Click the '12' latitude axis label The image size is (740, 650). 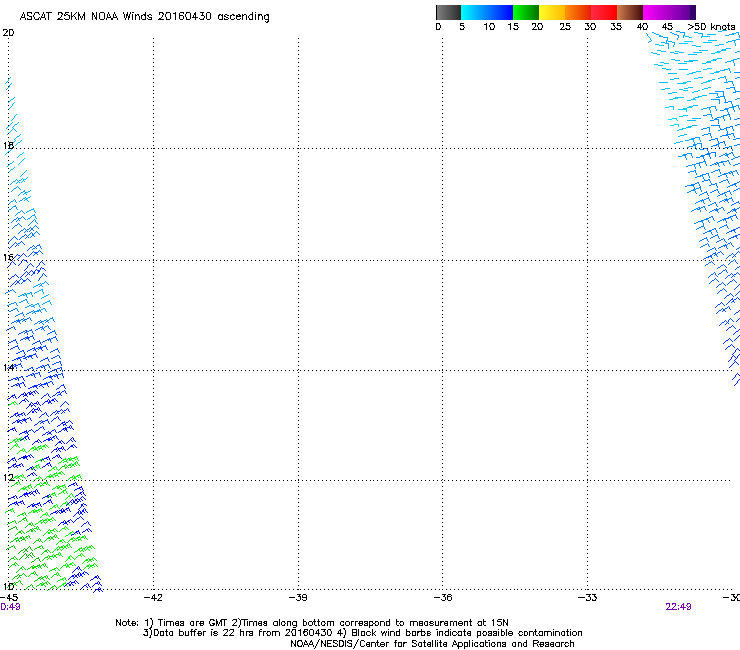tap(8, 478)
